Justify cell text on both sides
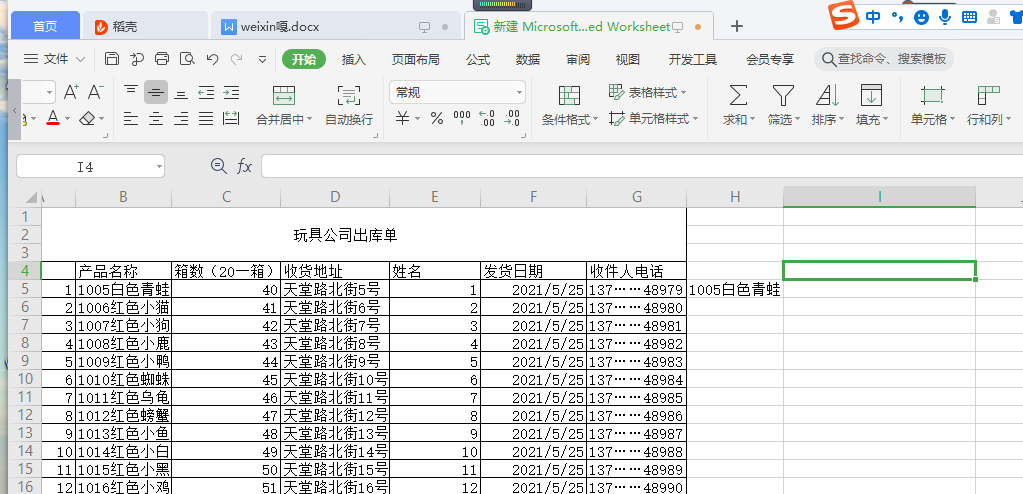The image size is (1023, 494). (x=206, y=119)
